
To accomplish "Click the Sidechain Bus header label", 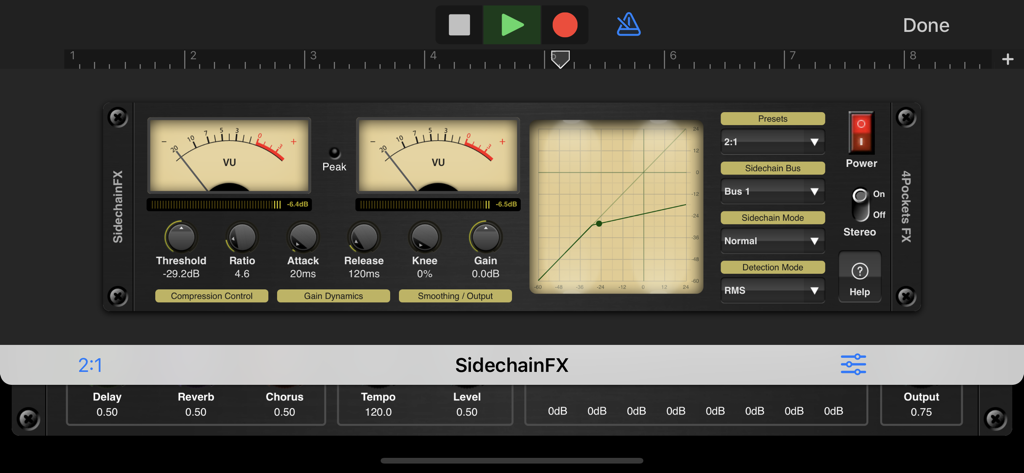I will (x=773, y=169).
